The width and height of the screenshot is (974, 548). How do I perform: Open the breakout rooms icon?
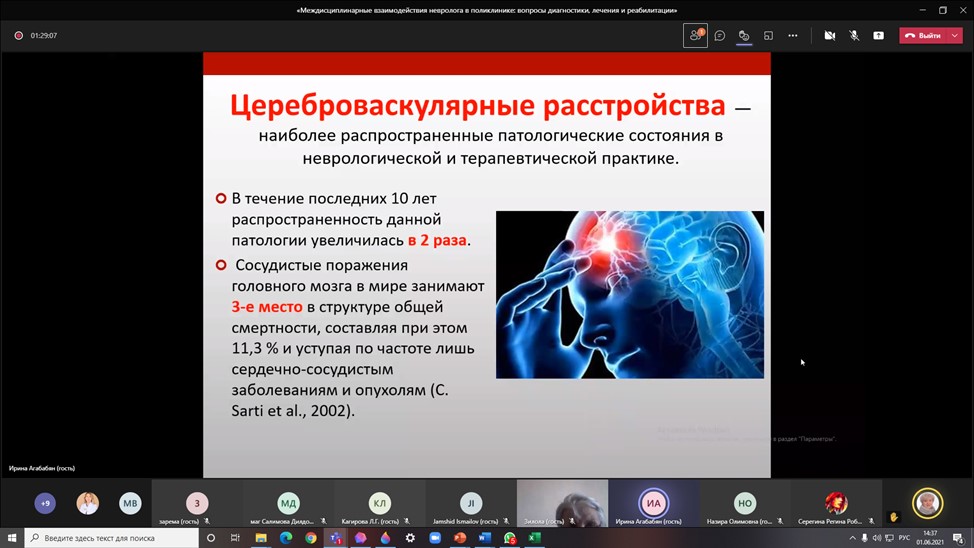[768, 35]
